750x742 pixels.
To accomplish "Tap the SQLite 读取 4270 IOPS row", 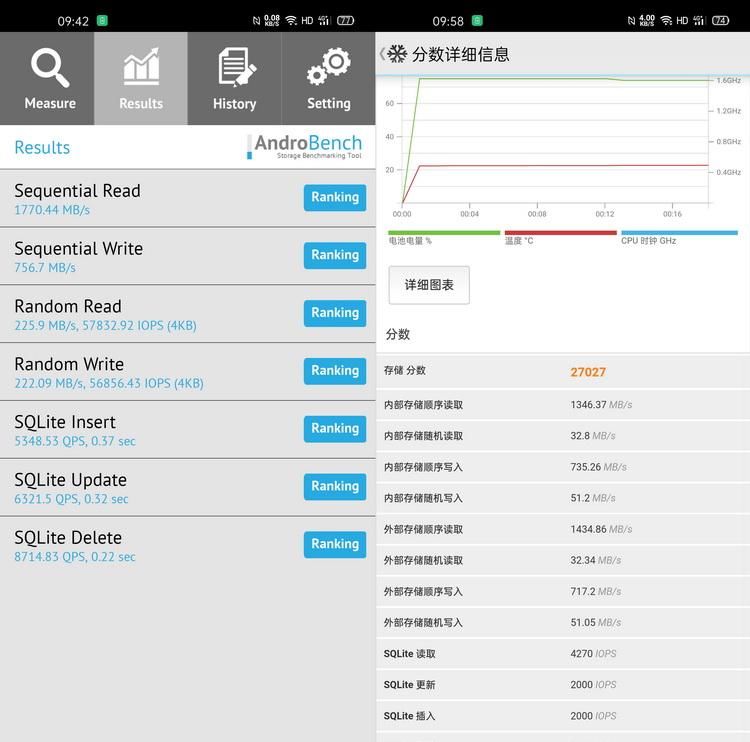I will click(562, 653).
